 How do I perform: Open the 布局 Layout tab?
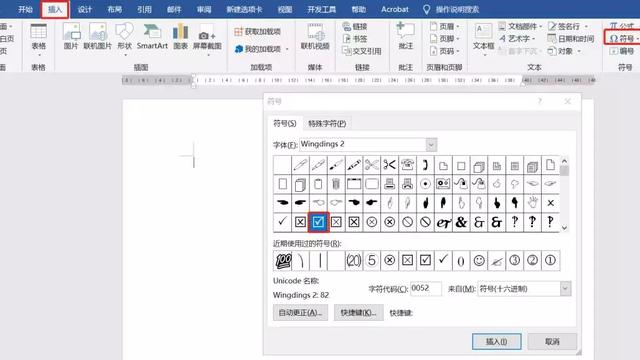115,9
